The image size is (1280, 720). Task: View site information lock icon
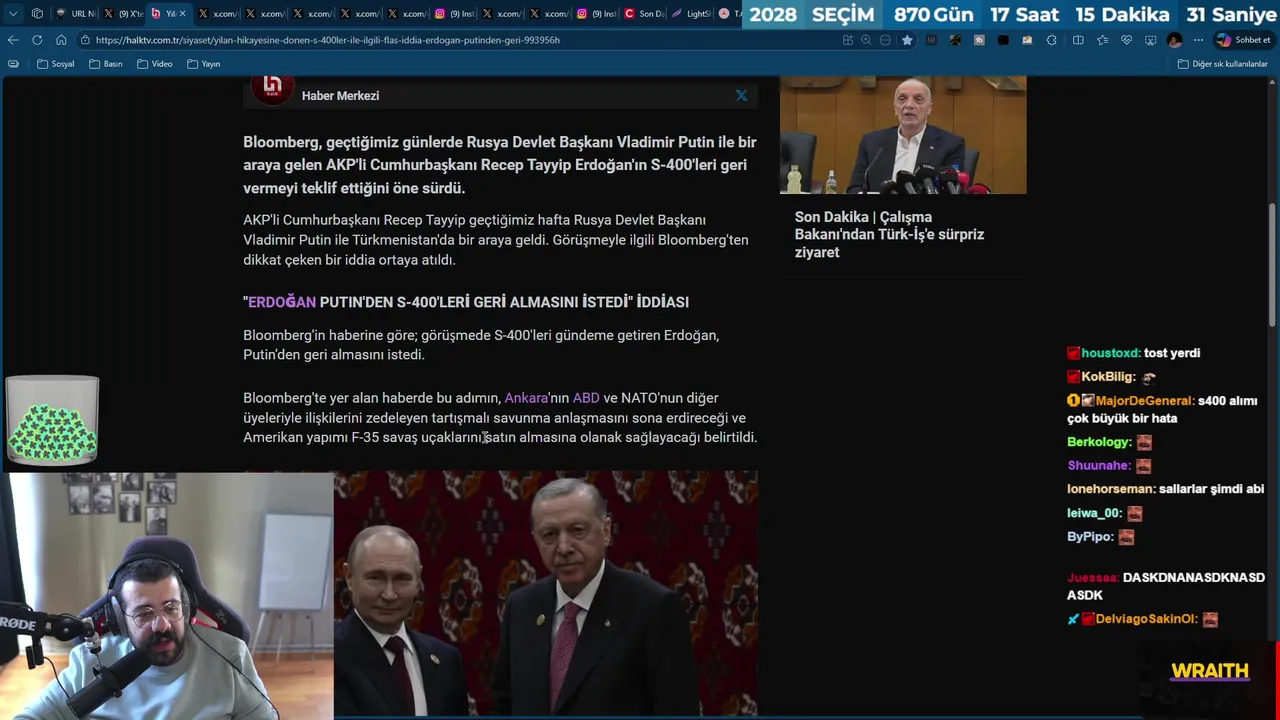pos(86,40)
